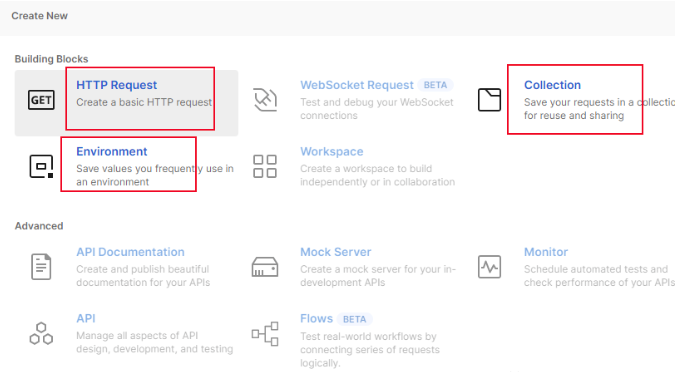The width and height of the screenshot is (683, 372).
Task: Click 'Create a workspace to build independently' text
Action: coord(377,175)
